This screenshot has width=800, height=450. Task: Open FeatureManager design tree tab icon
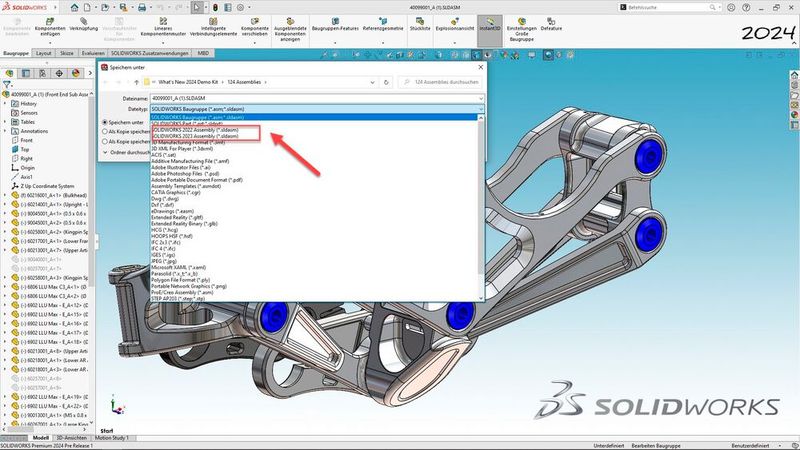pyautogui.click(x=10, y=73)
